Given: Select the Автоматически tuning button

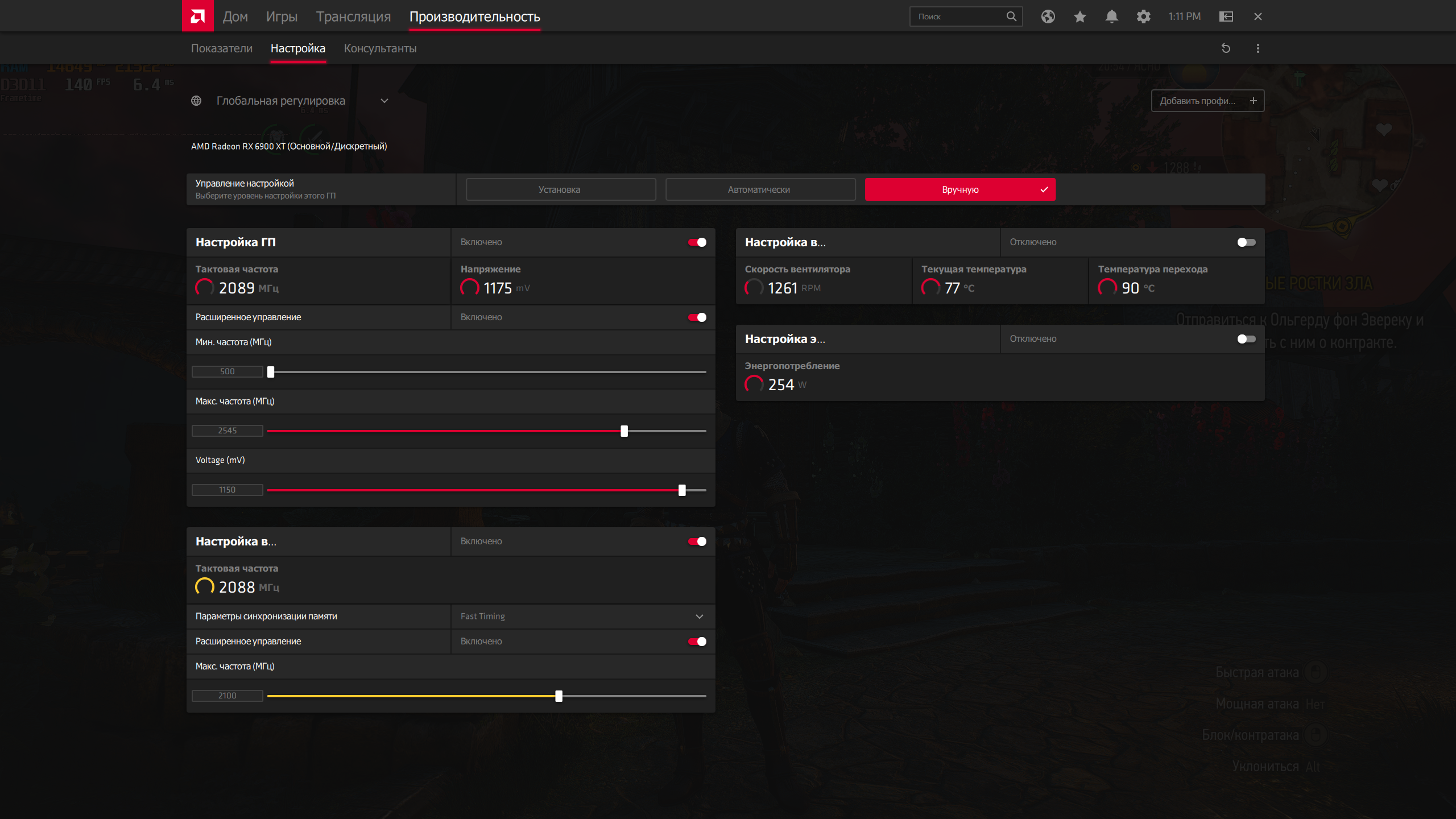Looking at the screenshot, I should coord(760,189).
